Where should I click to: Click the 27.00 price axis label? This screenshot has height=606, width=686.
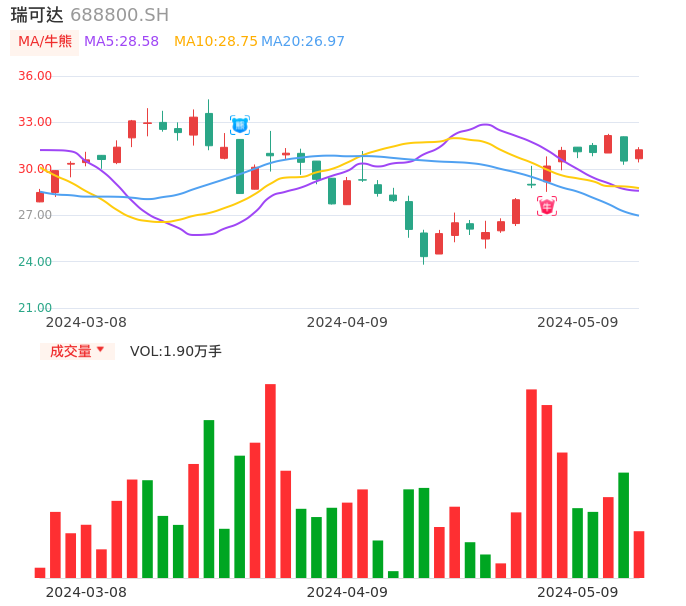coord(35,215)
